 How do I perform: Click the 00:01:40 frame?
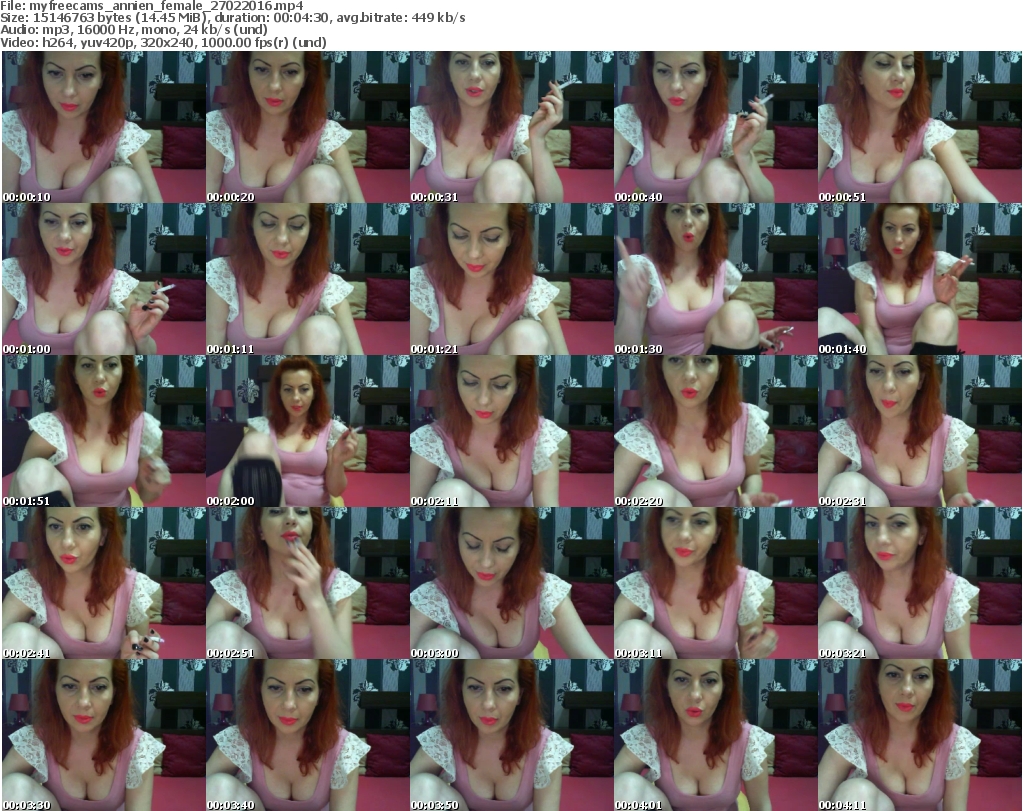[x=920, y=279]
